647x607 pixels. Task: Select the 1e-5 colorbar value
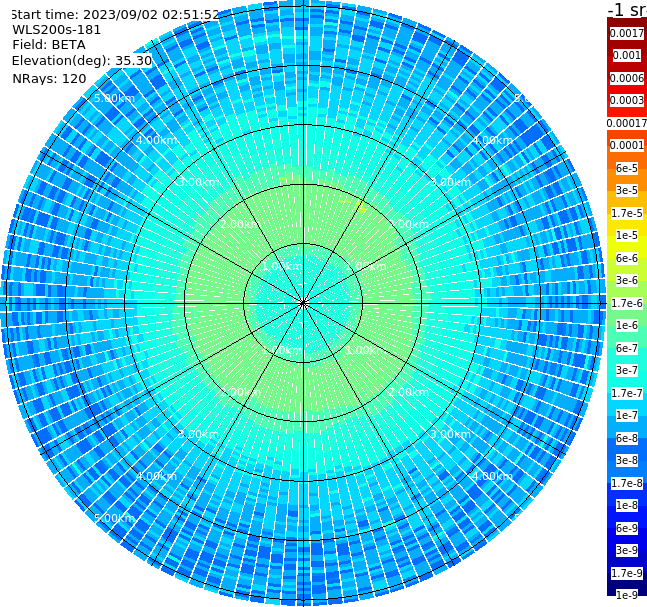(627, 235)
